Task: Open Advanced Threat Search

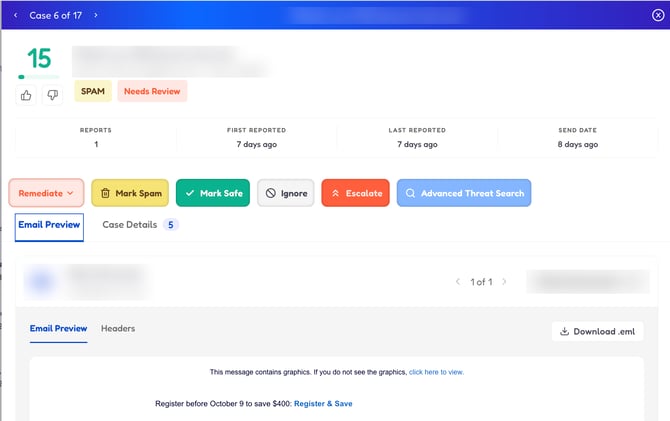Action: pos(464,193)
